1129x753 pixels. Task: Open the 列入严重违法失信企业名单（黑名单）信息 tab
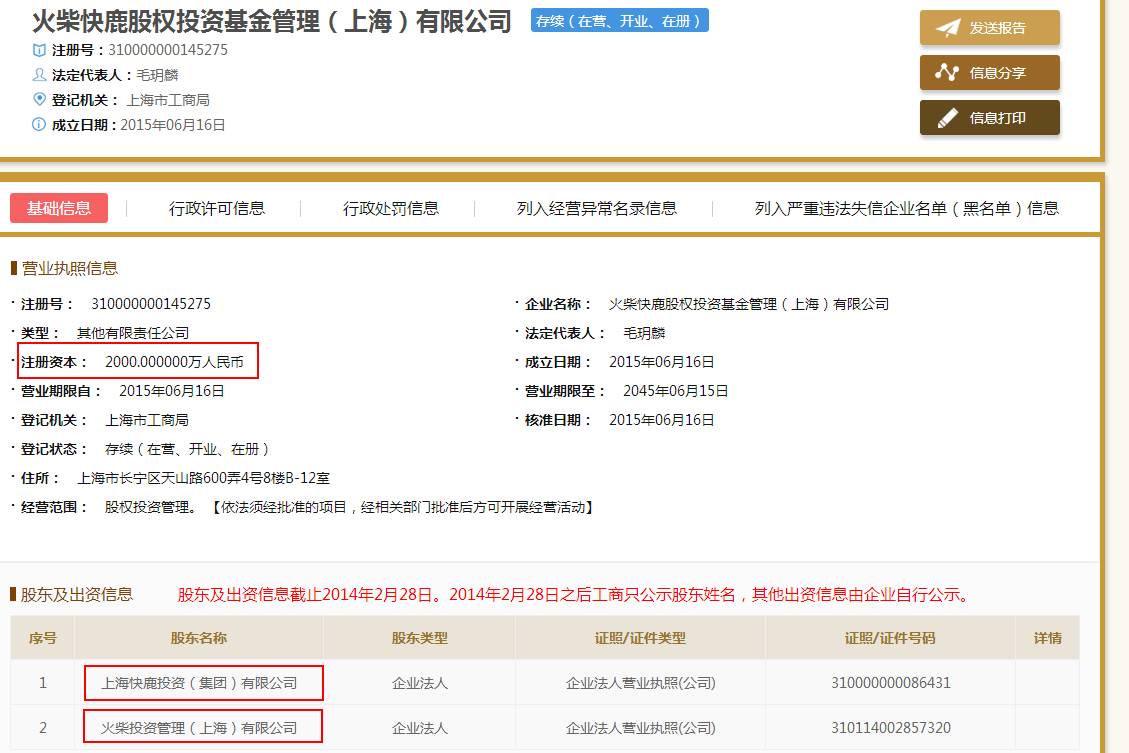coord(907,209)
